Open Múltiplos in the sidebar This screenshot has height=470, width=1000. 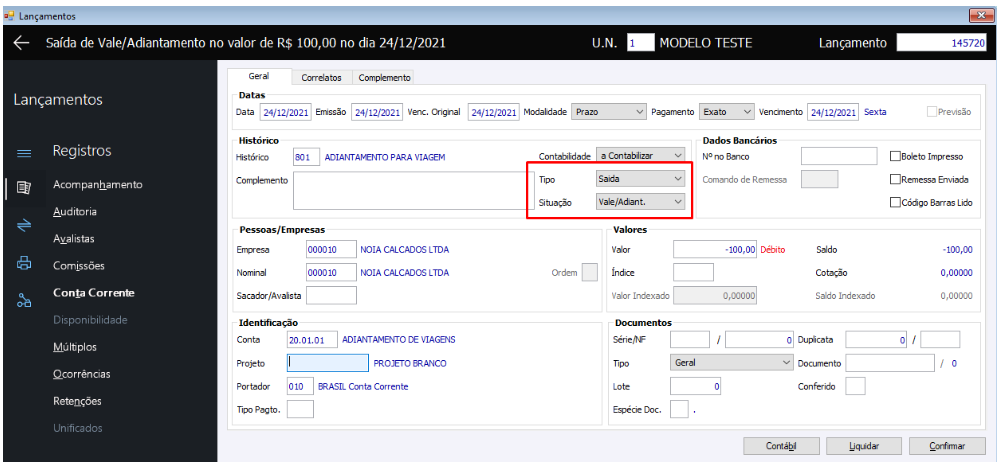(x=75, y=347)
